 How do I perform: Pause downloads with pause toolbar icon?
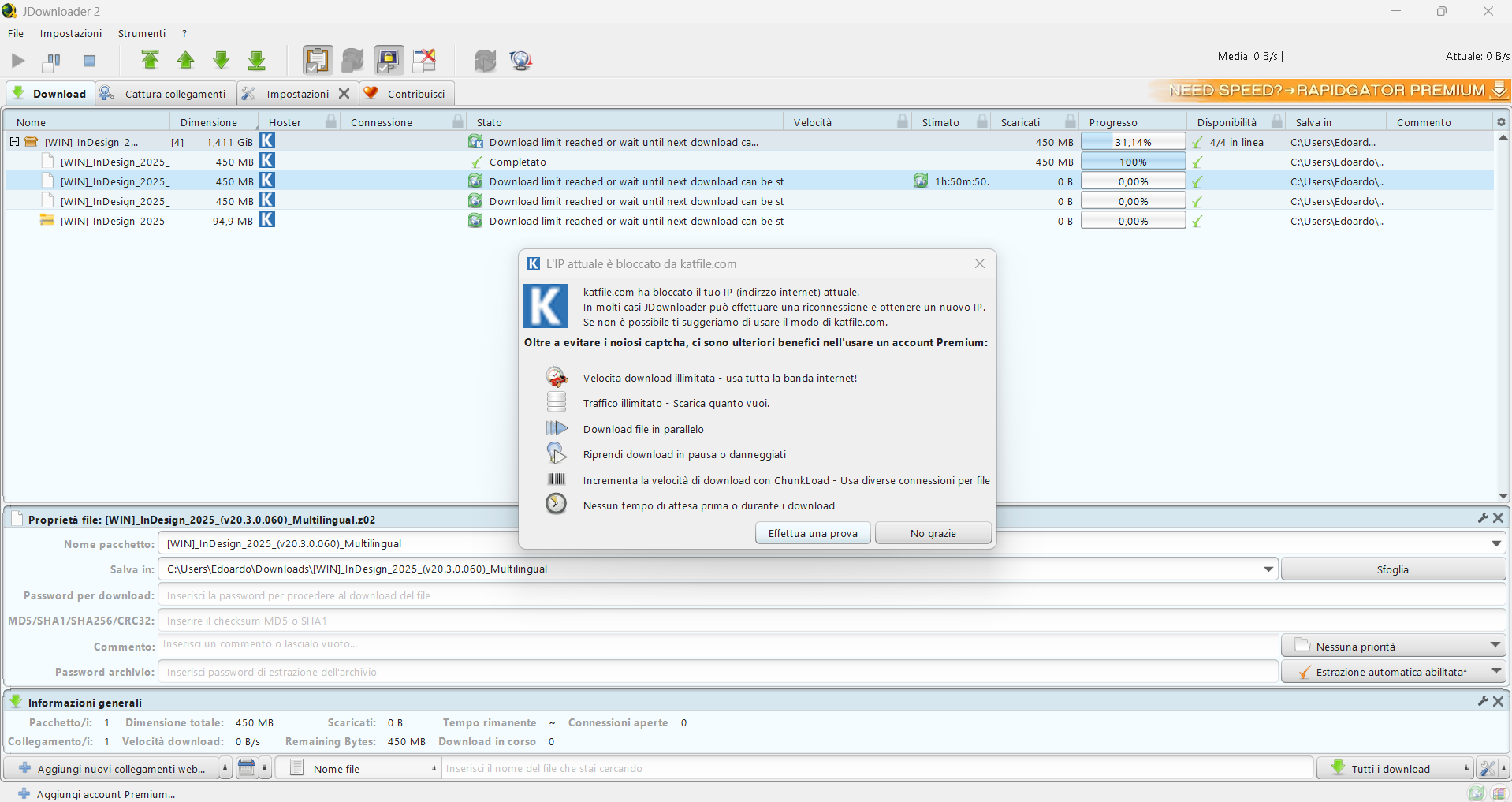(x=52, y=61)
